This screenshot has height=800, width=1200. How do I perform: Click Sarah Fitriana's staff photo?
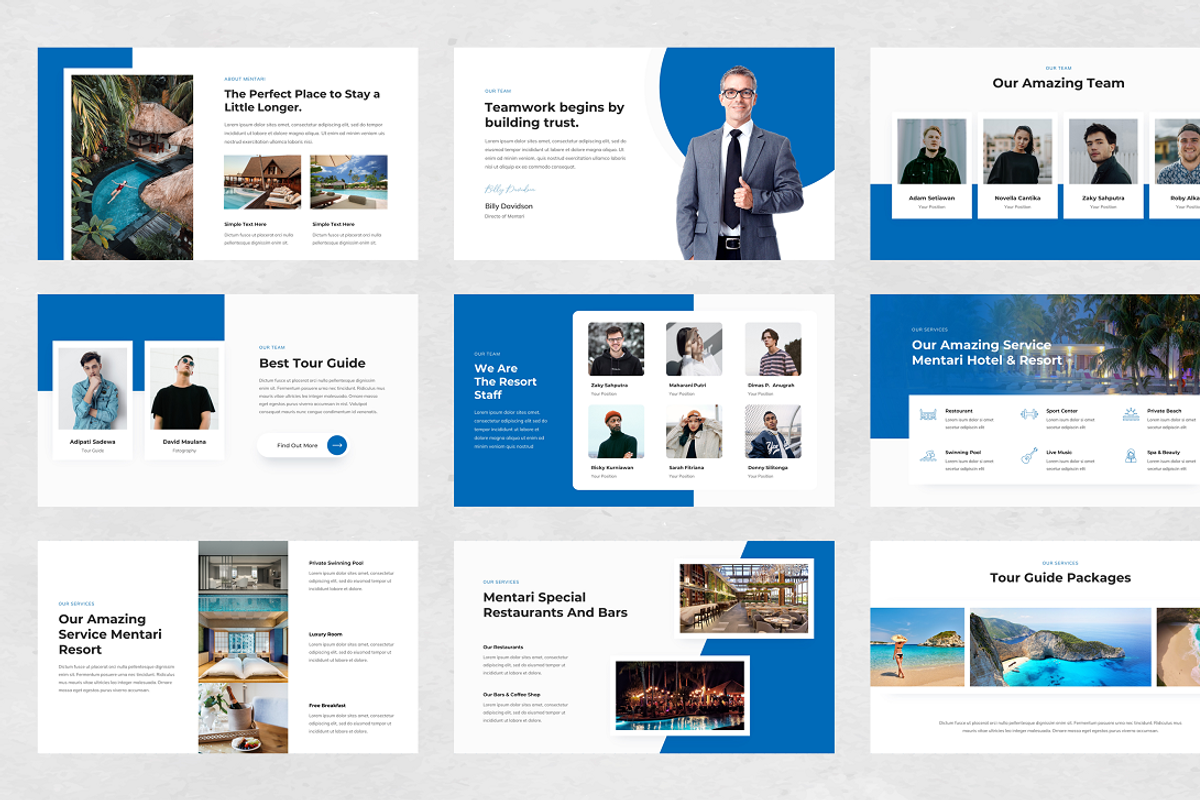(694, 432)
